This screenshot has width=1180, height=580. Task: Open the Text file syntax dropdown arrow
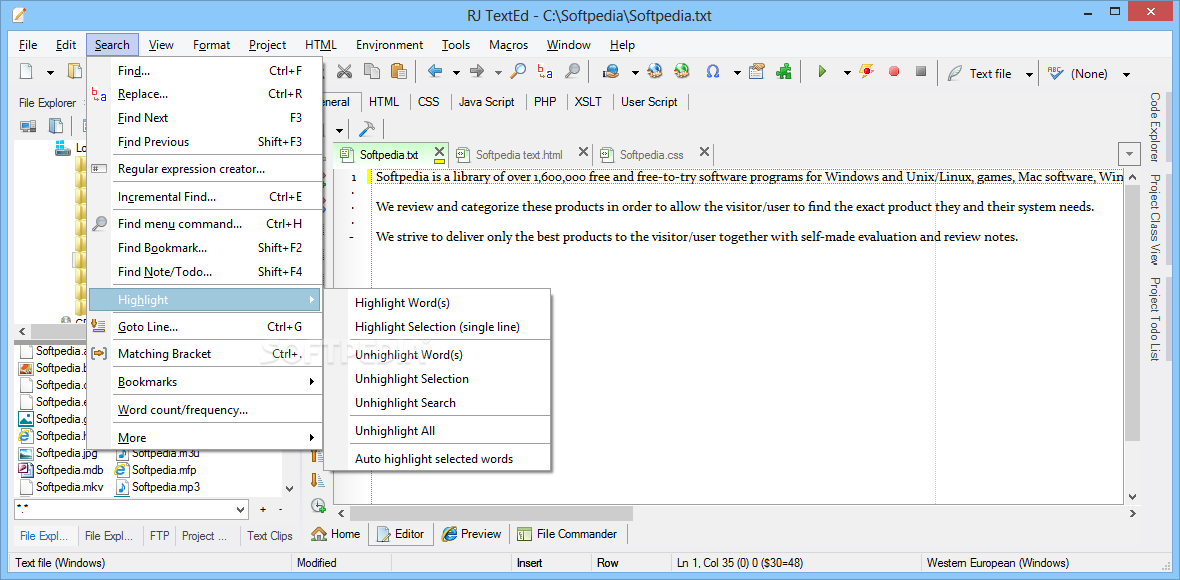pos(1029,74)
